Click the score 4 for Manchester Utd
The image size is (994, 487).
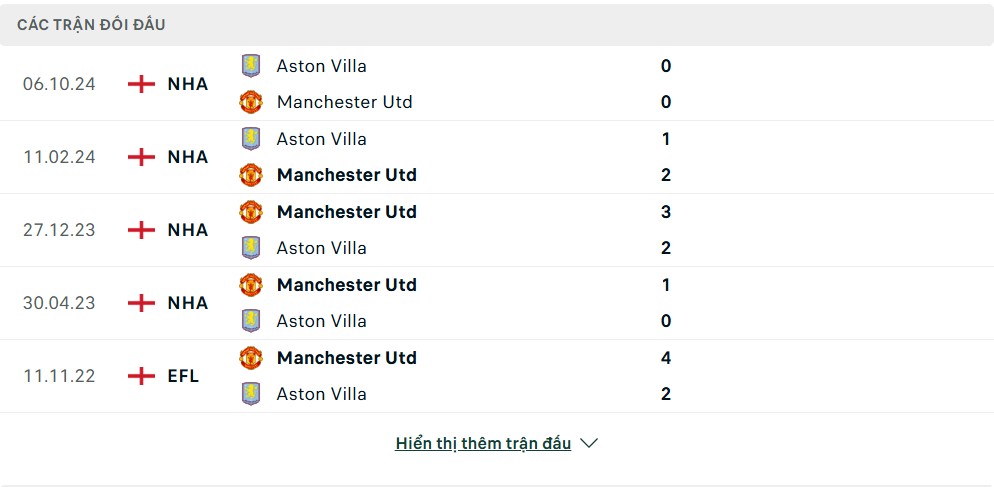point(666,358)
